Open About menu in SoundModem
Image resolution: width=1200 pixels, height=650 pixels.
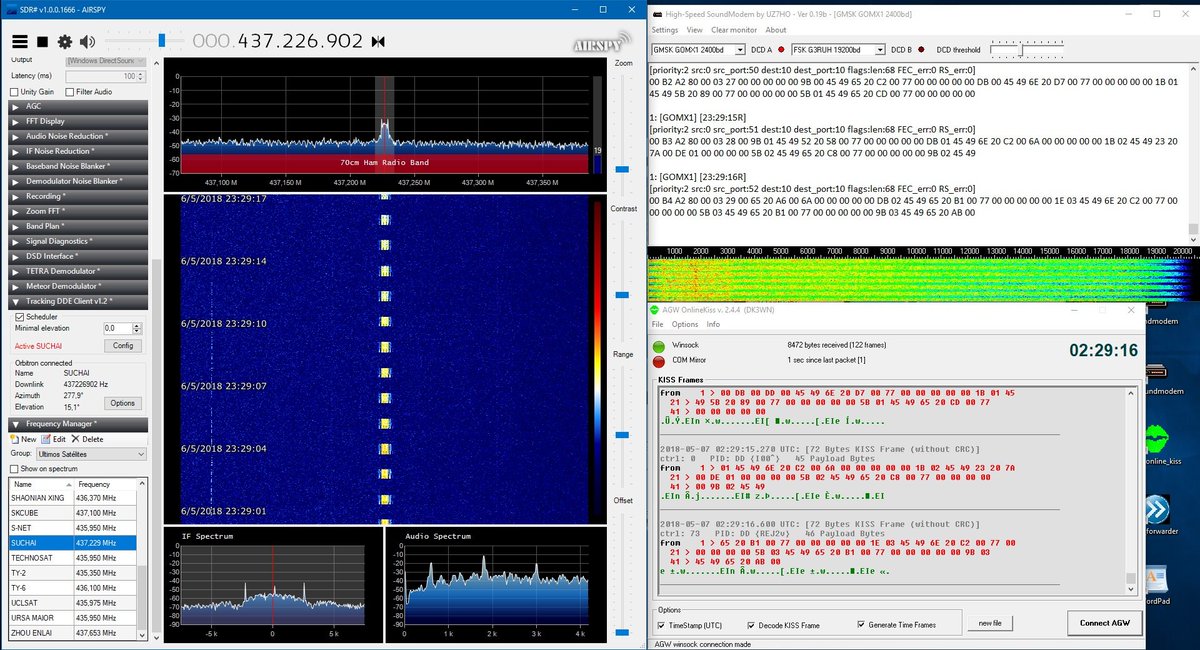pyautogui.click(x=776, y=30)
